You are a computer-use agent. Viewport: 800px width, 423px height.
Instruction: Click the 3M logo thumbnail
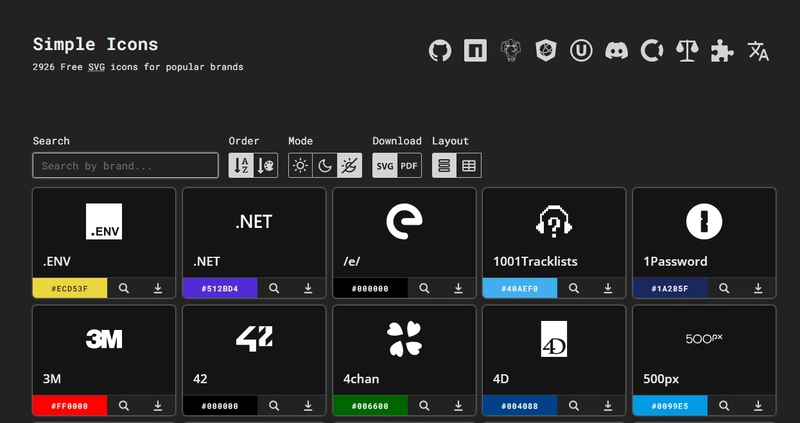tap(104, 339)
